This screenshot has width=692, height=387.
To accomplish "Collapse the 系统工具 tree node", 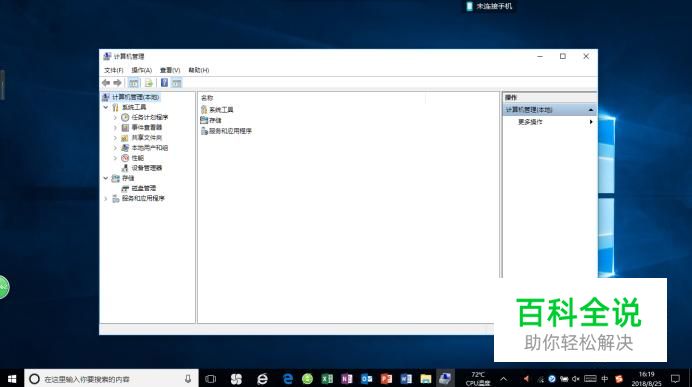I will pos(106,107).
